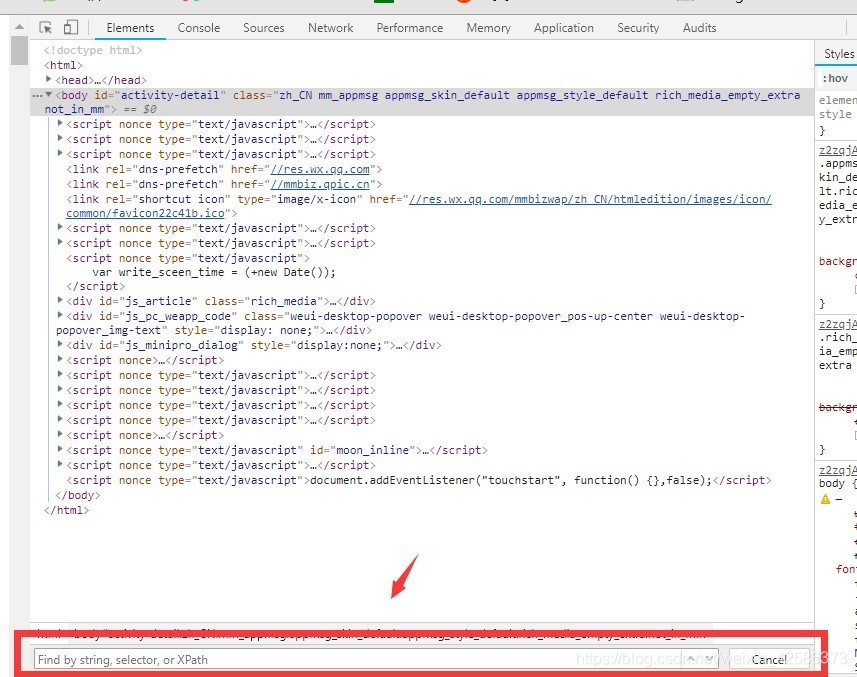
Task: Go to the Network tab
Action: click(x=330, y=28)
